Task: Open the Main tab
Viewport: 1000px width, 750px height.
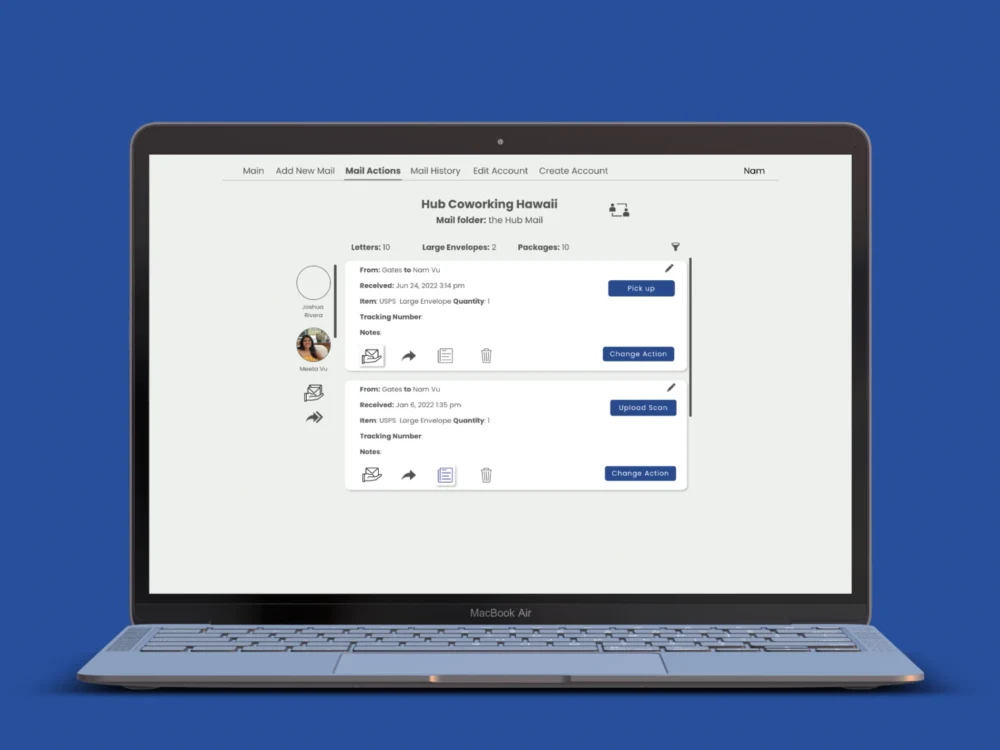Action: point(253,171)
